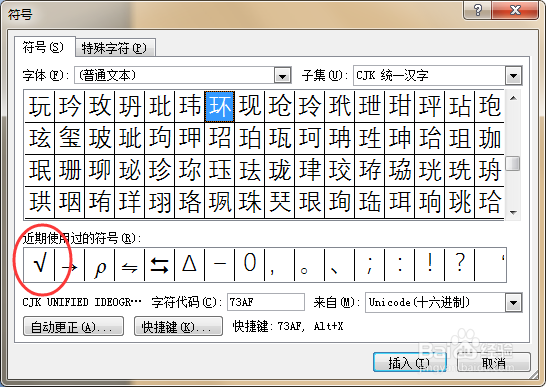Select the exclamation mark ！ recent symbol

[429, 265]
